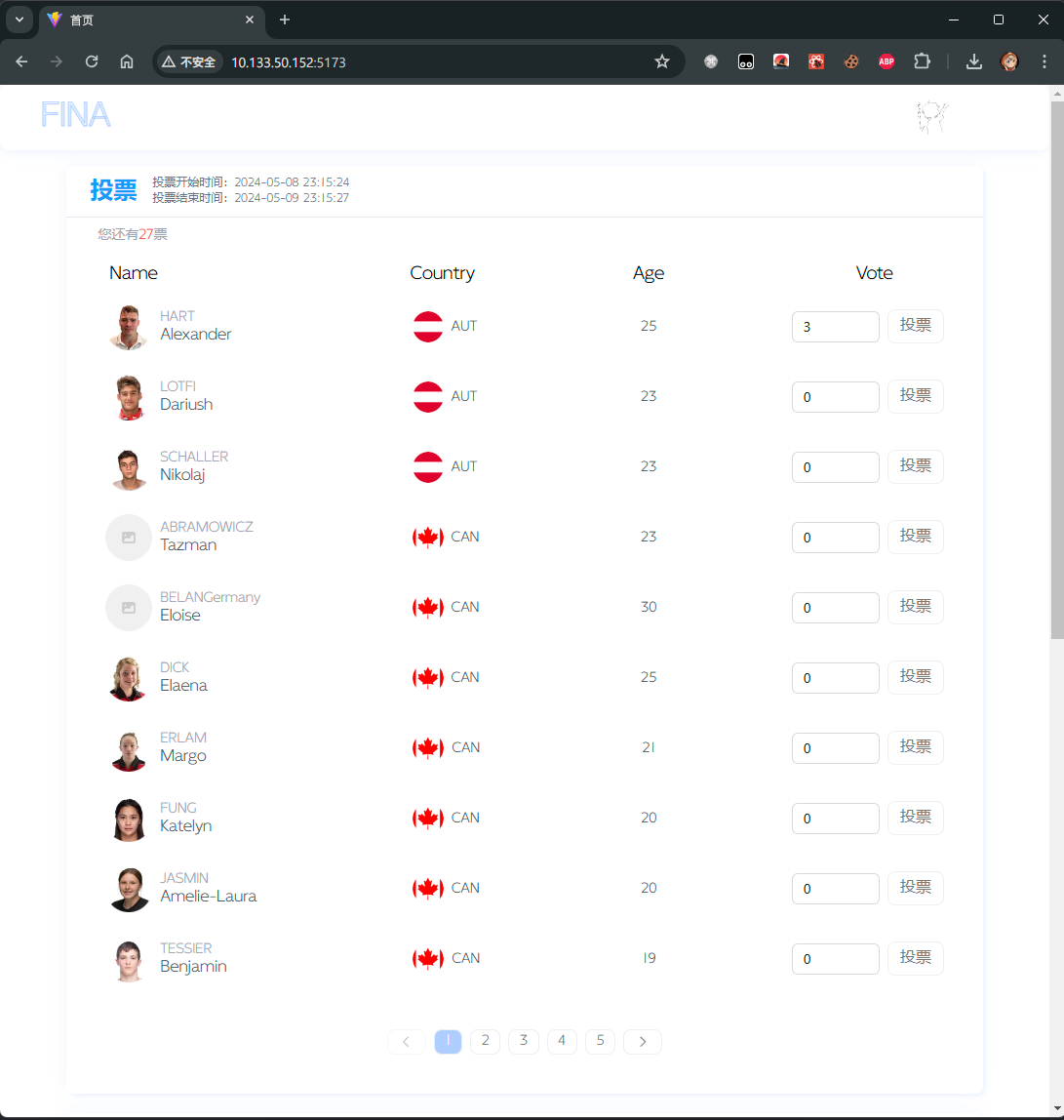The width and height of the screenshot is (1064, 1120).
Task: Submit vote for Eloise
Action: pos(915,607)
